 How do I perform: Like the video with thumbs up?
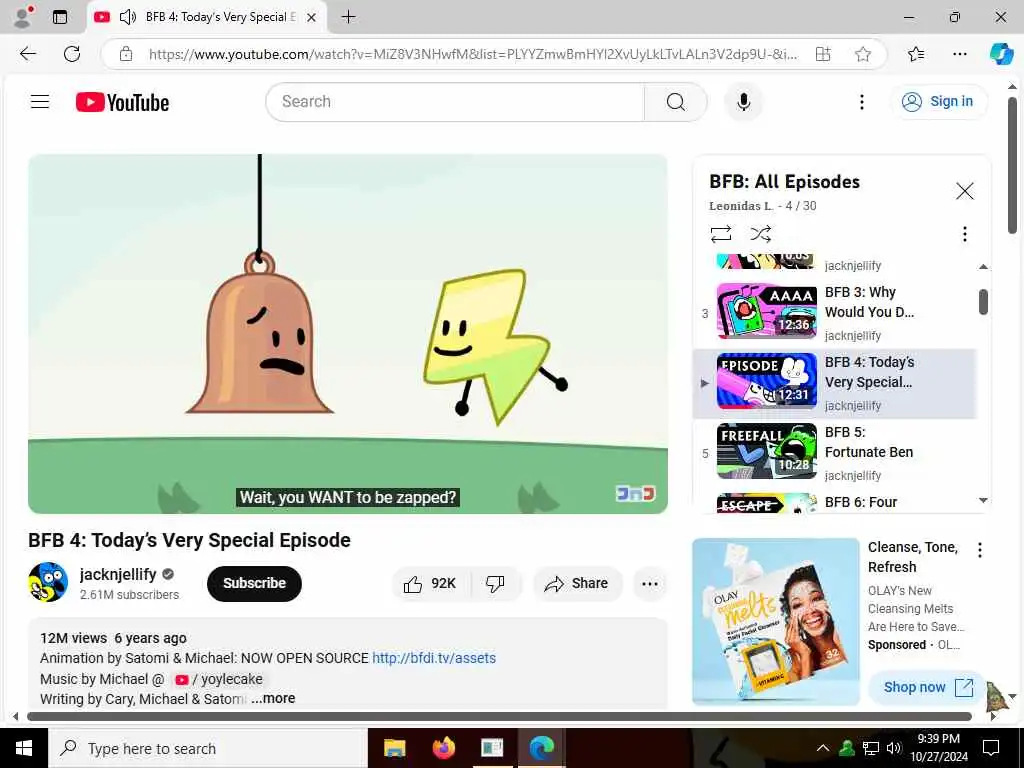tap(429, 583)
